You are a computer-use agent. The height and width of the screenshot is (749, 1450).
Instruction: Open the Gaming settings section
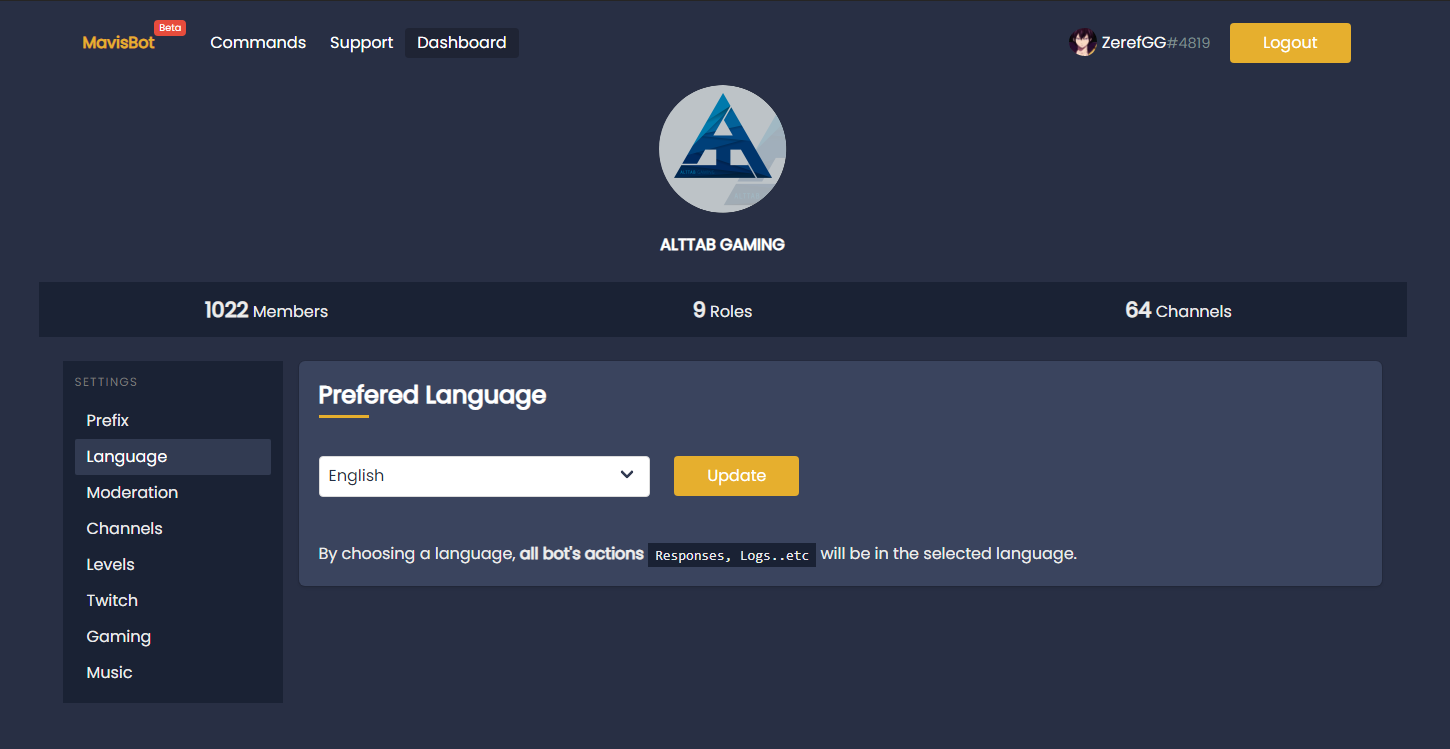tap(118, 636)
